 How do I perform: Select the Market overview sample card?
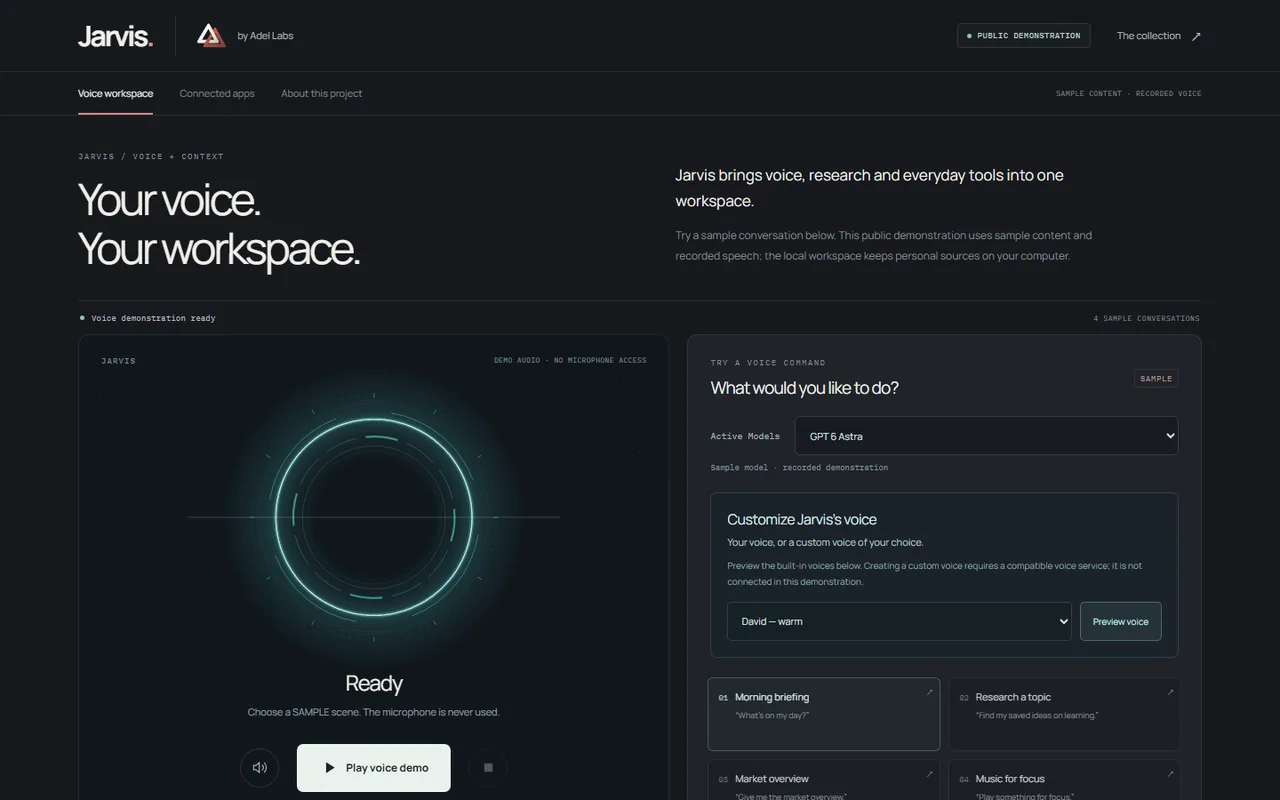click(x=823, y=780)
